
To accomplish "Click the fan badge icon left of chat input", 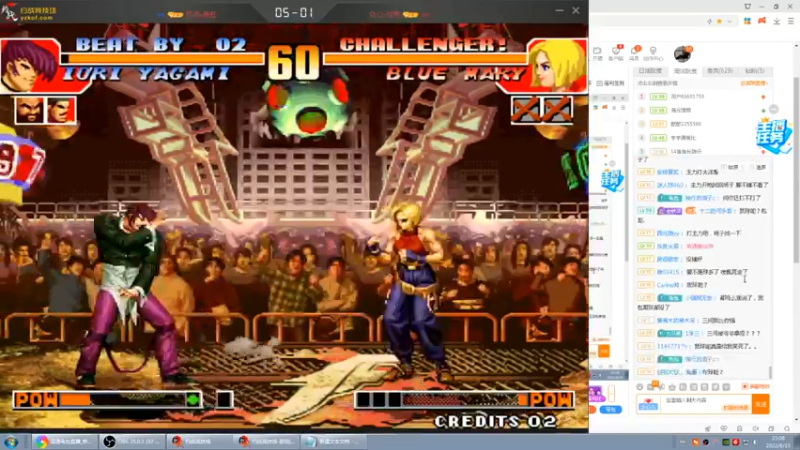I will pos(648,404).
